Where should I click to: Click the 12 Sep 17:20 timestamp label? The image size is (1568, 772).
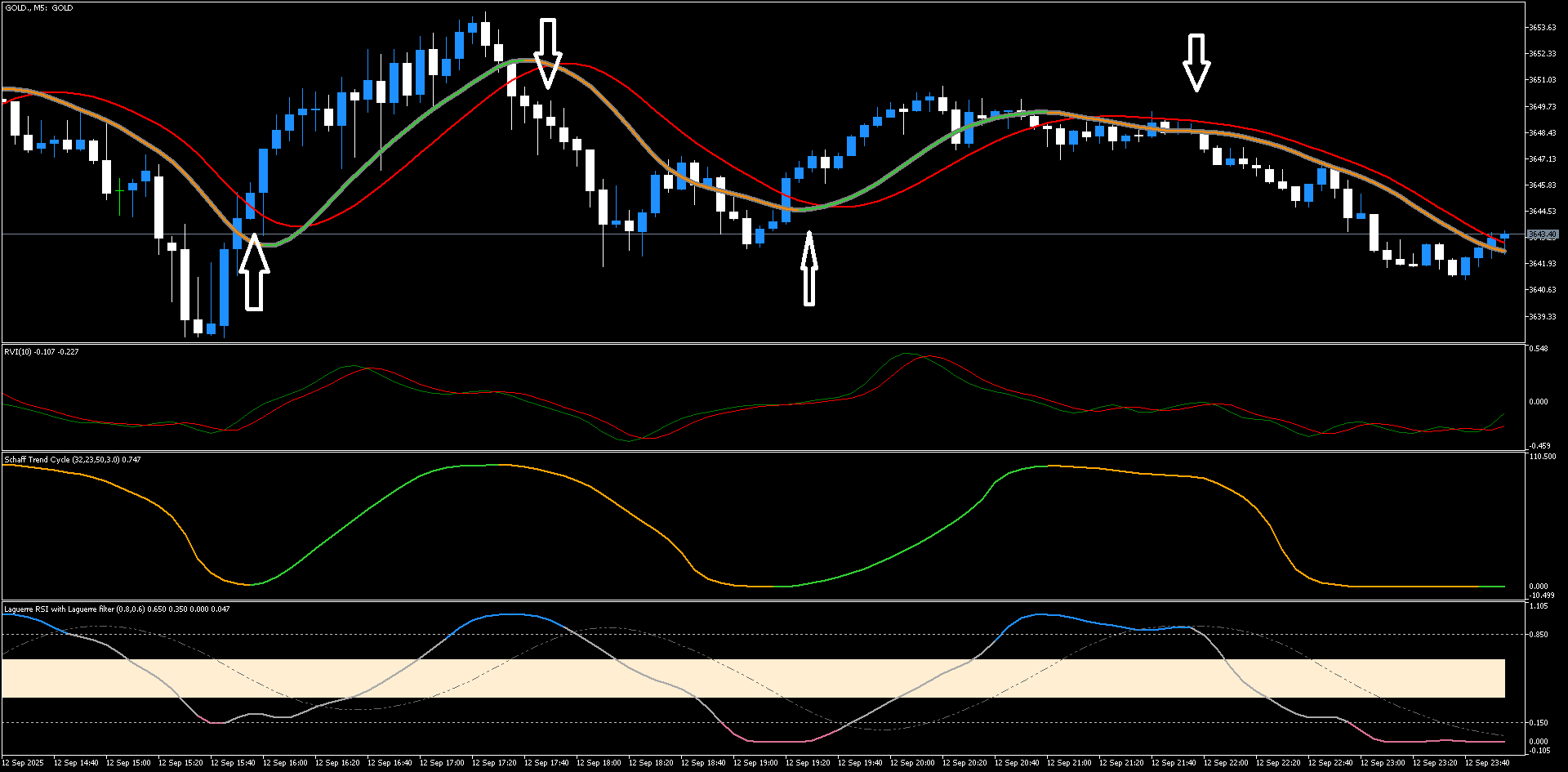(495, 763)
